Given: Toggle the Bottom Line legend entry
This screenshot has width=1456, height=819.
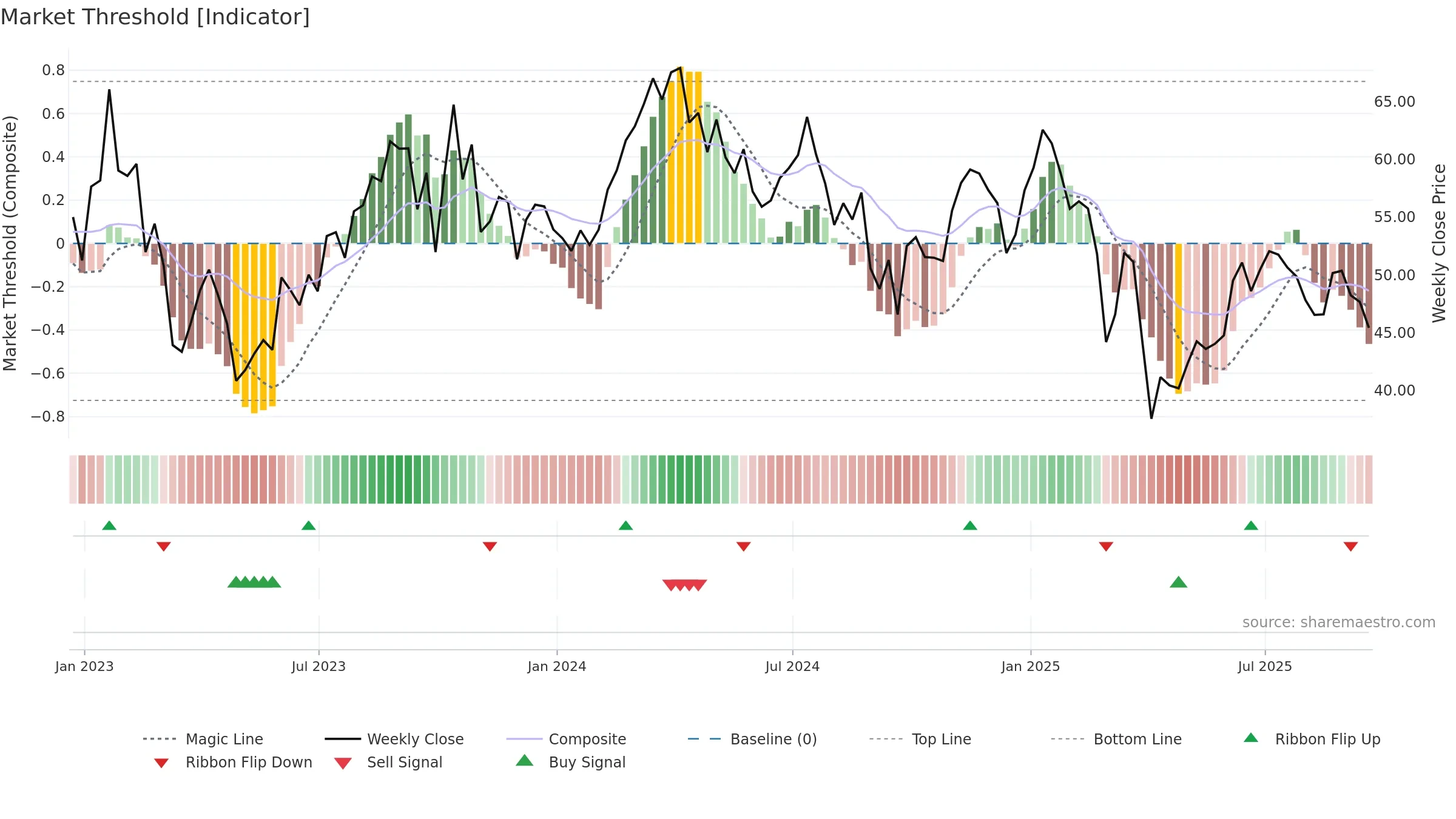Looking at the screenshot, I should coord(1116,739).
